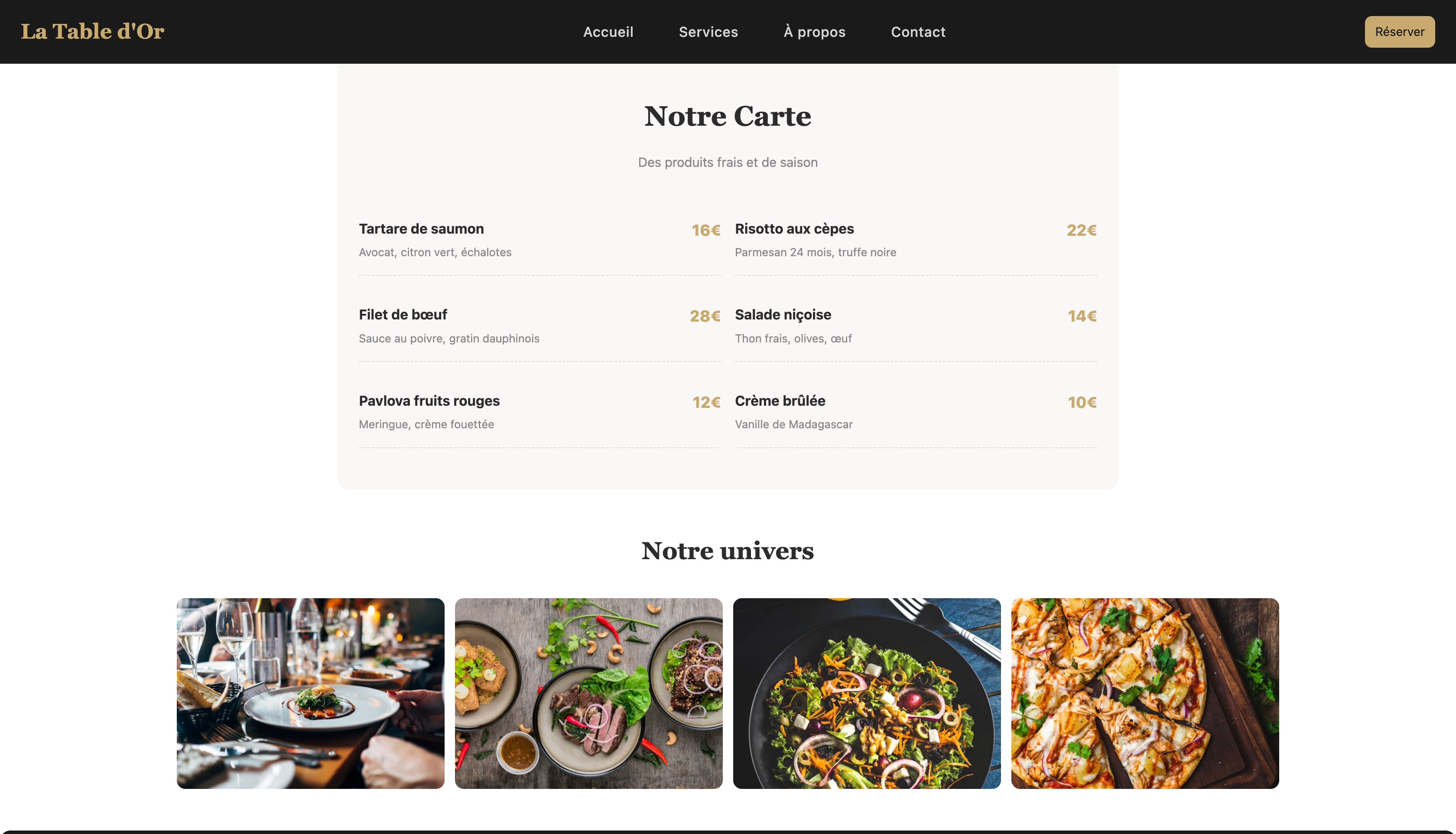Screen dimensions: 1456x834
Task: Open the salad bowl gallery image
Action: (x=867, y=693)
